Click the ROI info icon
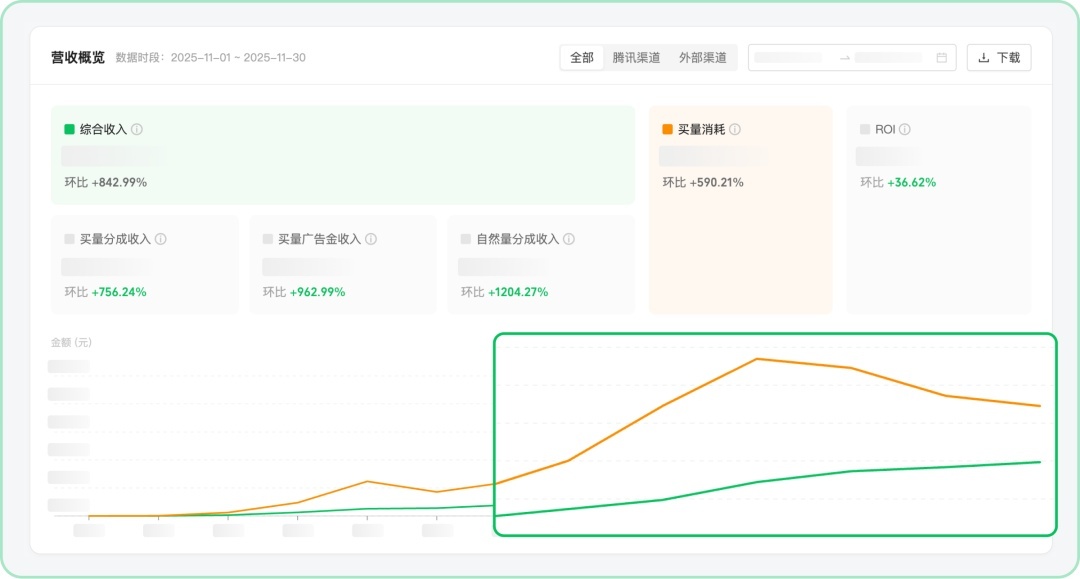Screen dimensions: 1080x579 coord(905,130)
